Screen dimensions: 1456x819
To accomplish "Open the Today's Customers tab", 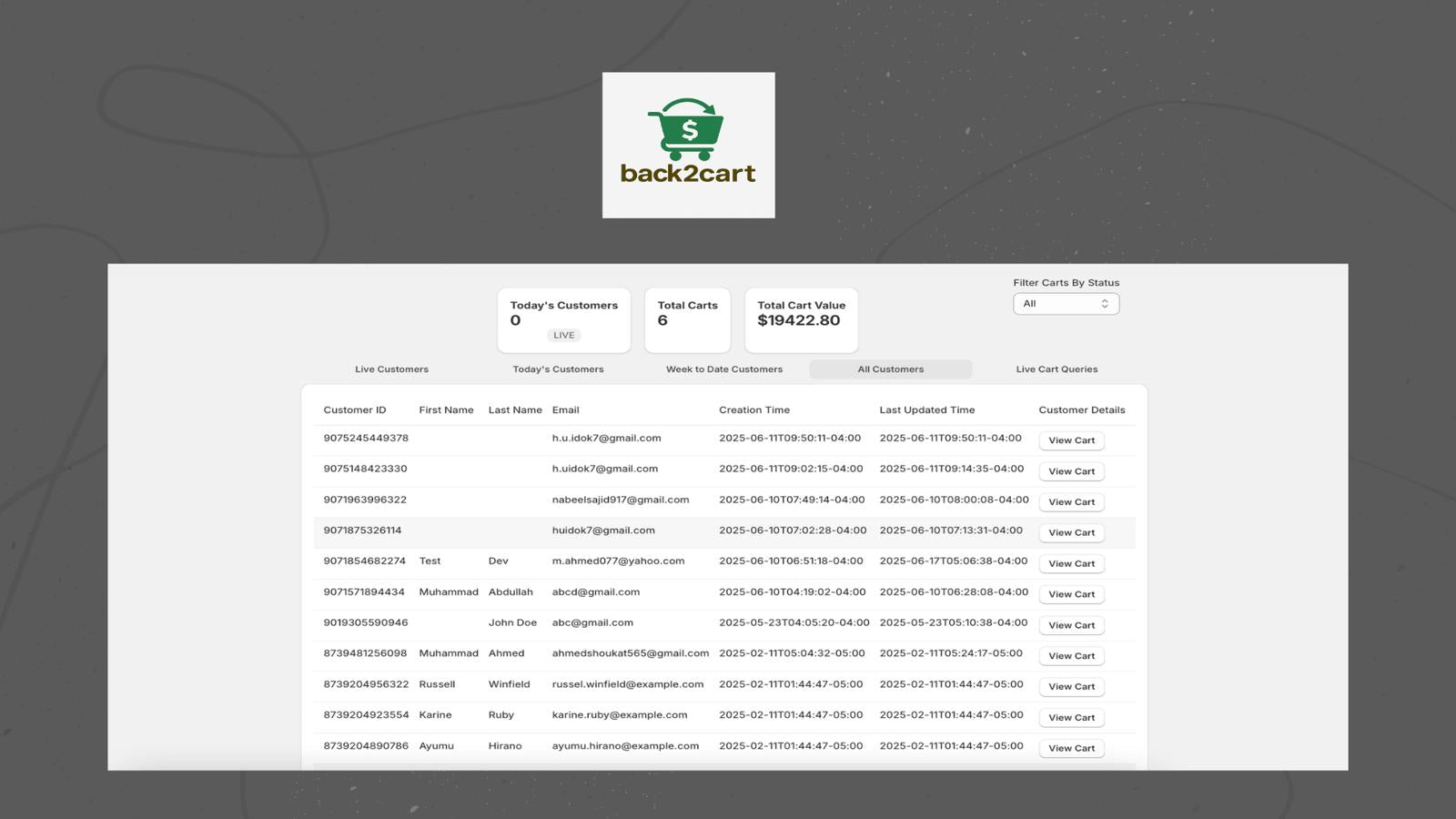I will 558,369.
